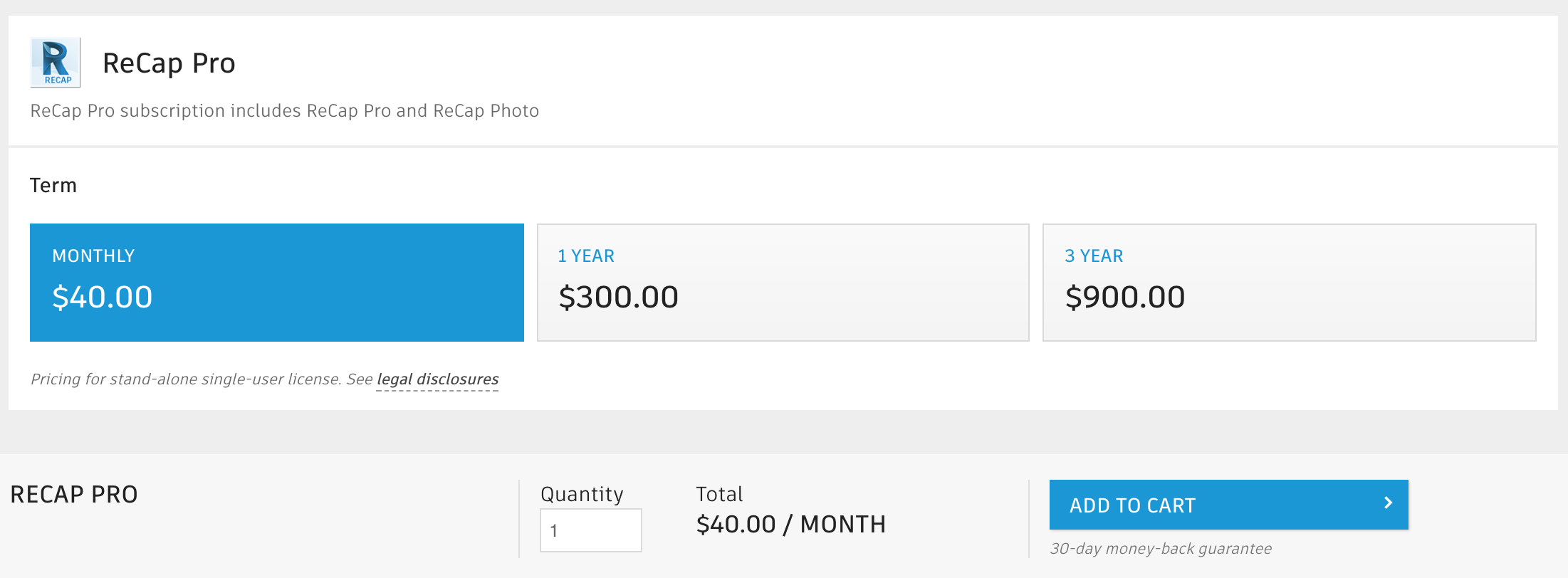Open the legal disclosures link
This screenshot has width=1568, height=578.
tap(437, 379)
